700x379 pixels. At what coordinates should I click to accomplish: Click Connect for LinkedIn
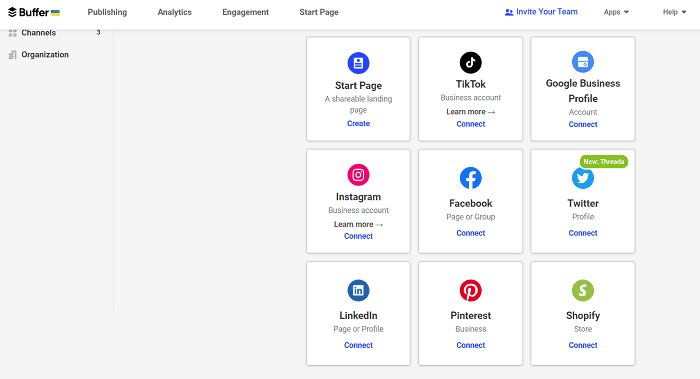pos(358,345)
